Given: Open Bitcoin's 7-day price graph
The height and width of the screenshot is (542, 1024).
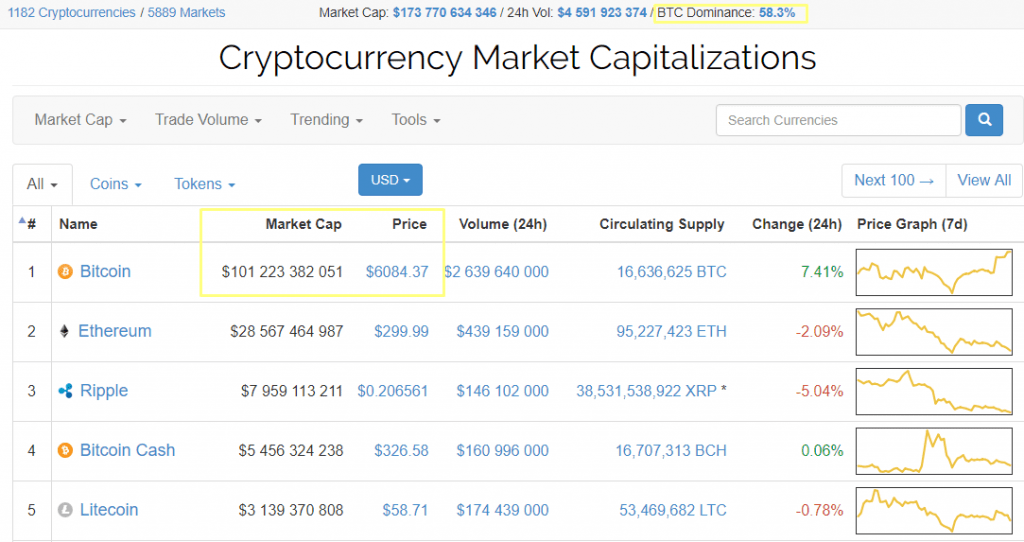Looking at the screenshot, I should click(x=934, y=272).
